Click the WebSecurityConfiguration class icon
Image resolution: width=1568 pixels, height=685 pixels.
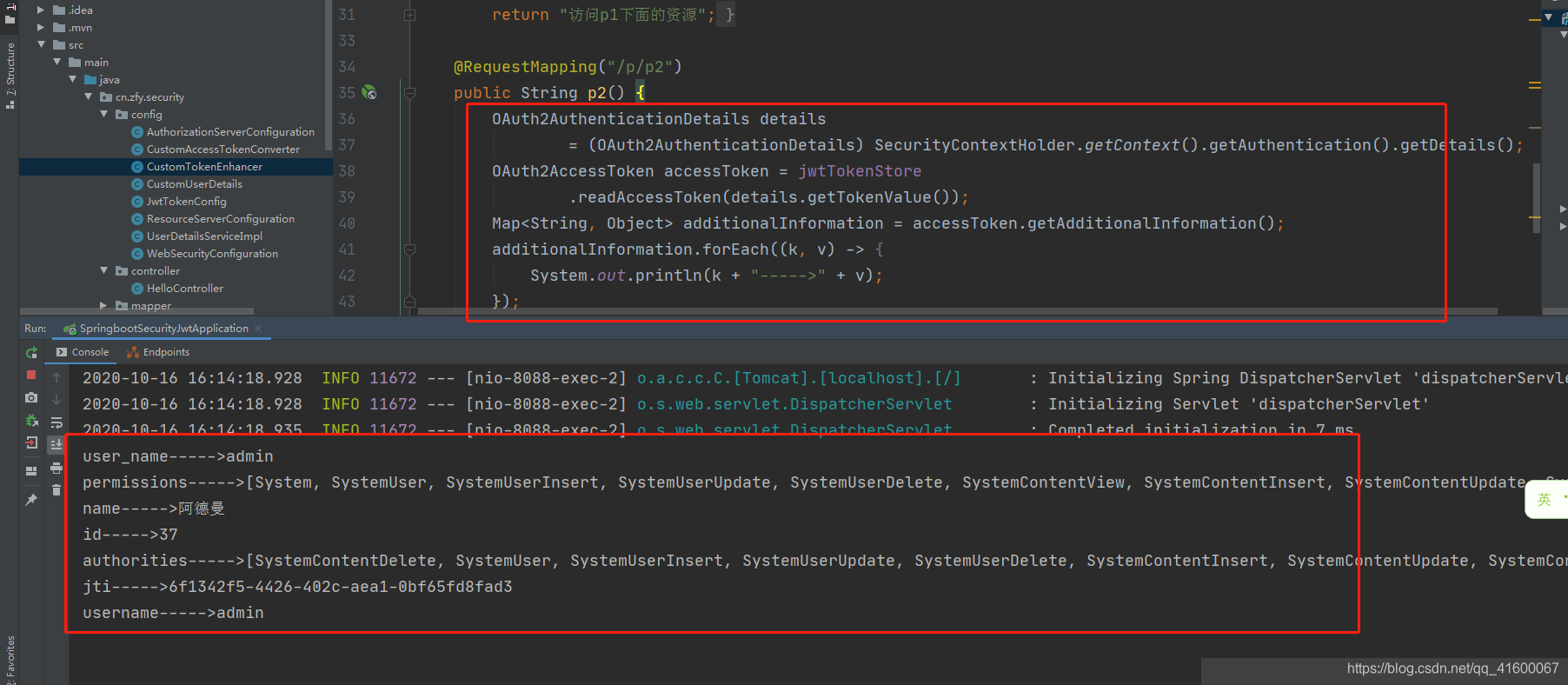137,254
